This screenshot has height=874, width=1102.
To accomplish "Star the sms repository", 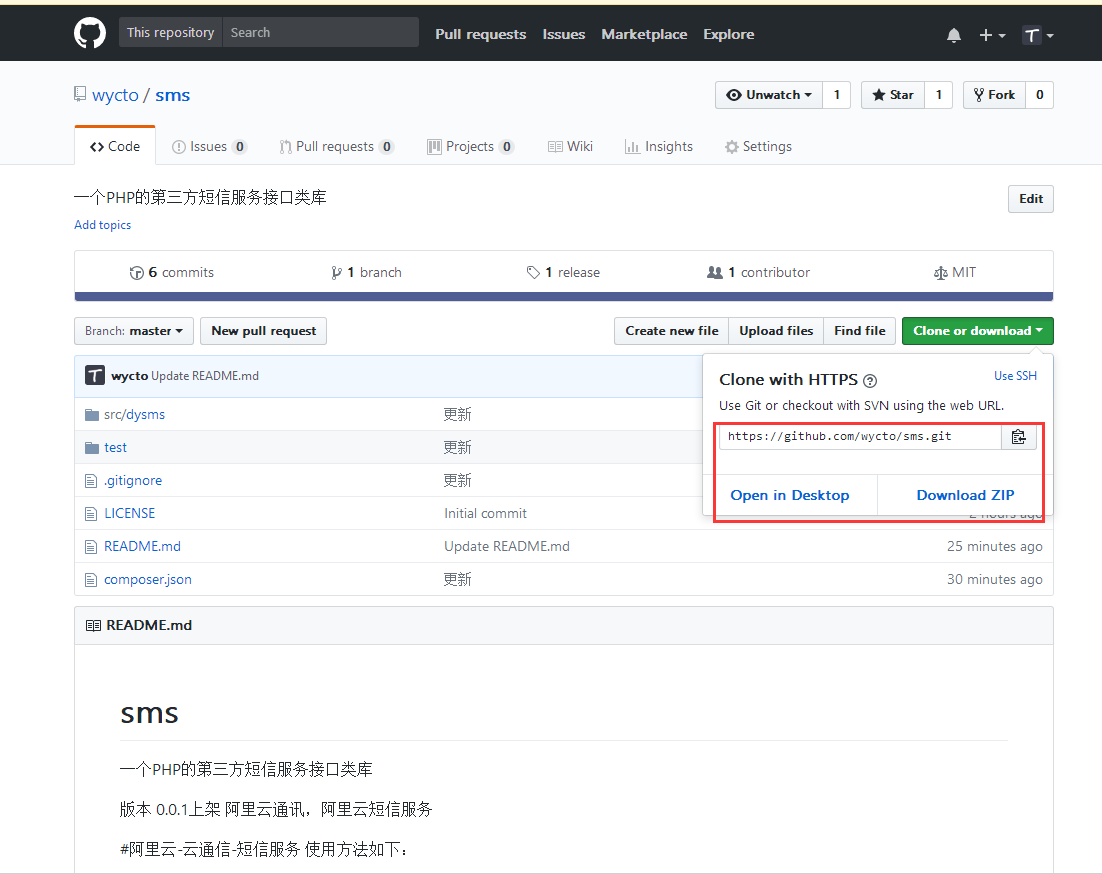I will 893,95.
